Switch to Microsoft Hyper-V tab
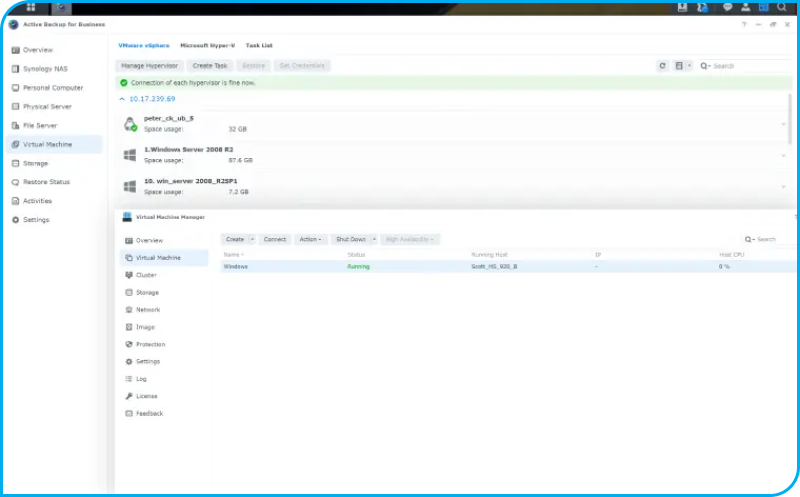The width and height of the screenshot is (800, 497). coord(208,45)
